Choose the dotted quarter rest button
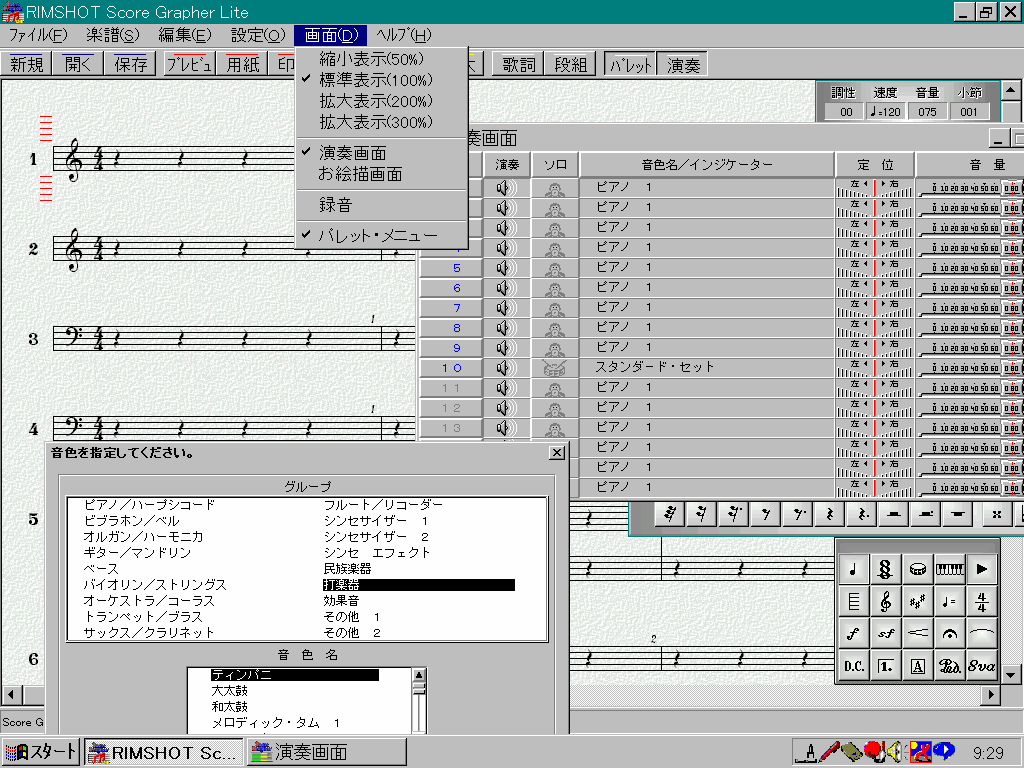 (x=862, y=515)
